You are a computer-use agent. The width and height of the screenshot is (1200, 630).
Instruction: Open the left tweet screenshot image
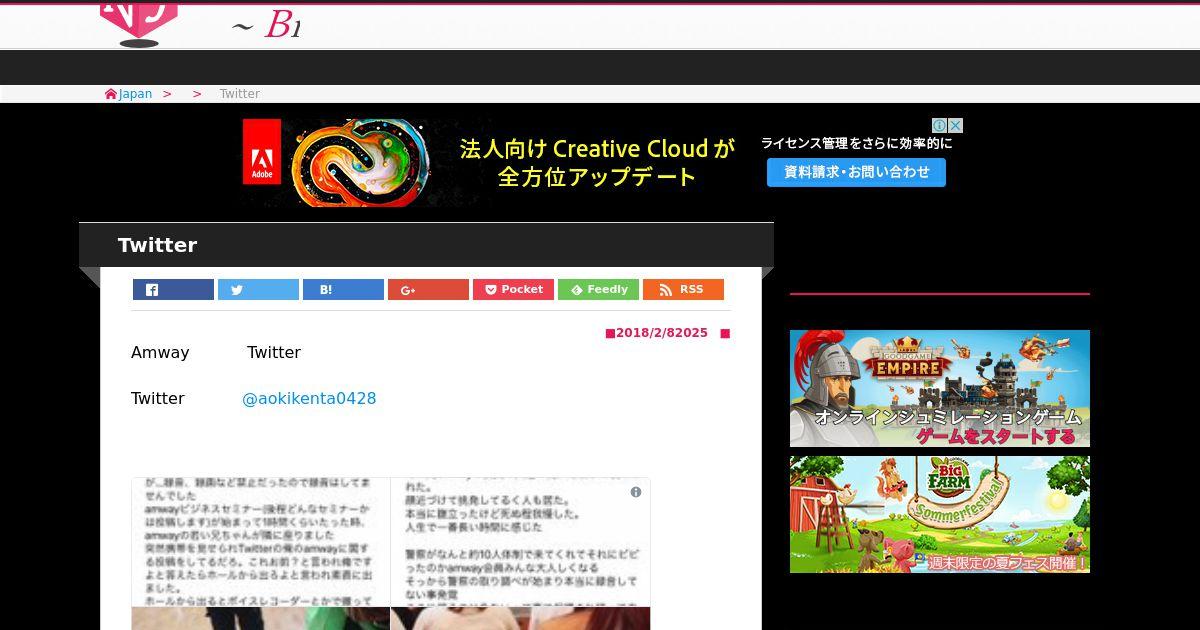[261, 543]
